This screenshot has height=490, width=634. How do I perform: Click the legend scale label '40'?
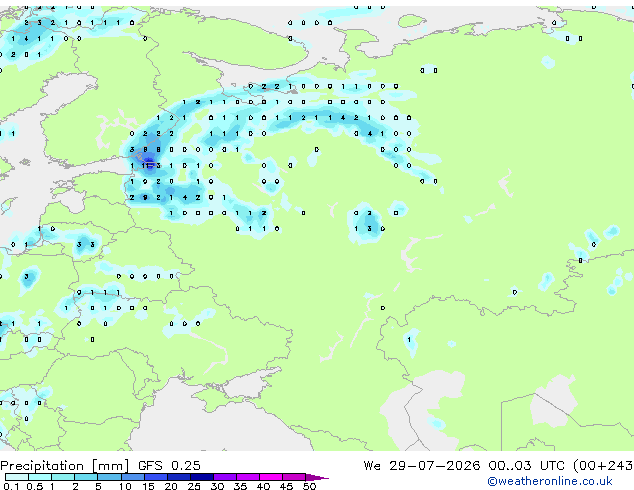coord(263,486)
